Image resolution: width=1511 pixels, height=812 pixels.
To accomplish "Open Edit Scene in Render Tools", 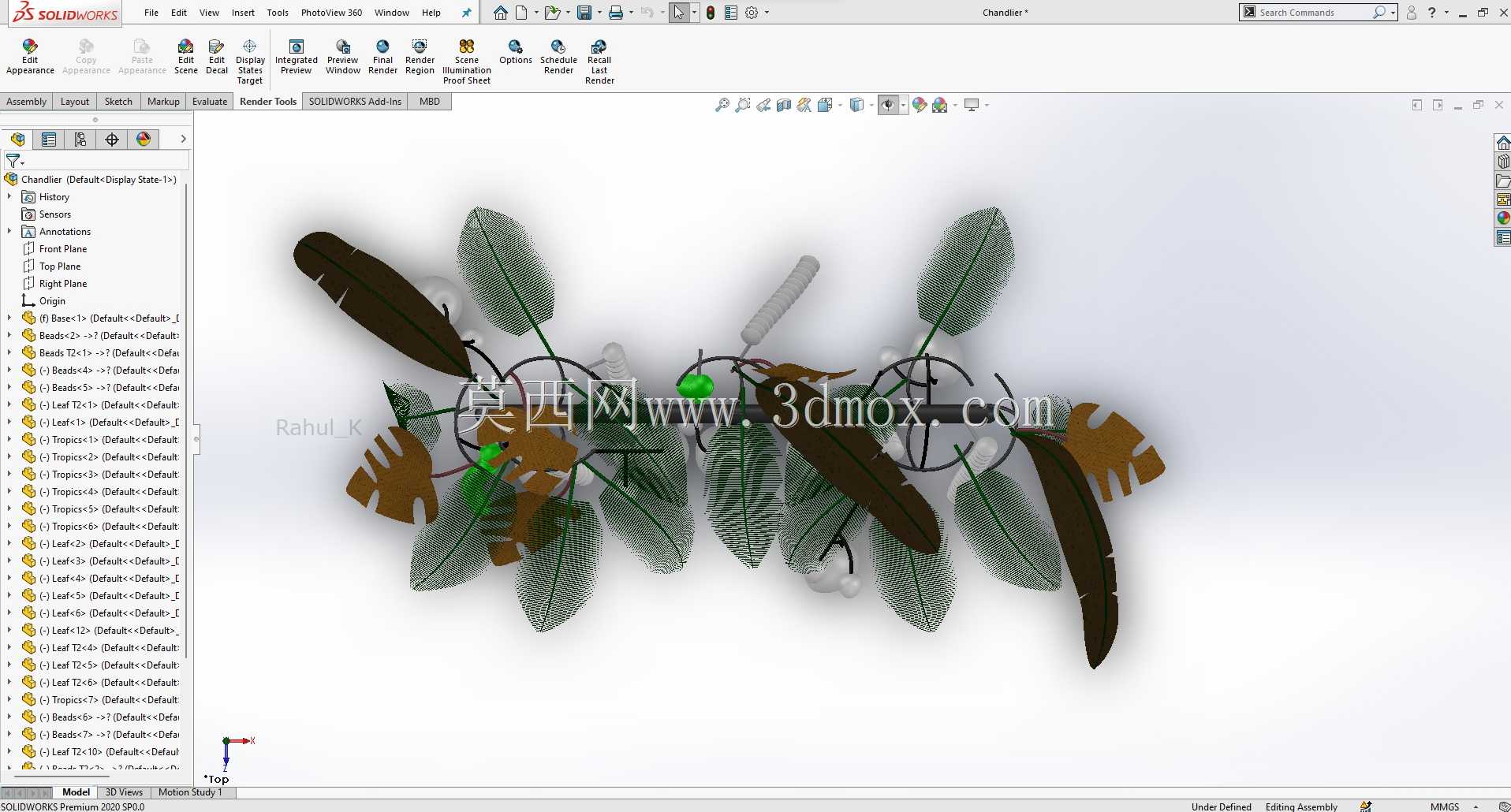I will pyautogui.click(x=186, y=57).
